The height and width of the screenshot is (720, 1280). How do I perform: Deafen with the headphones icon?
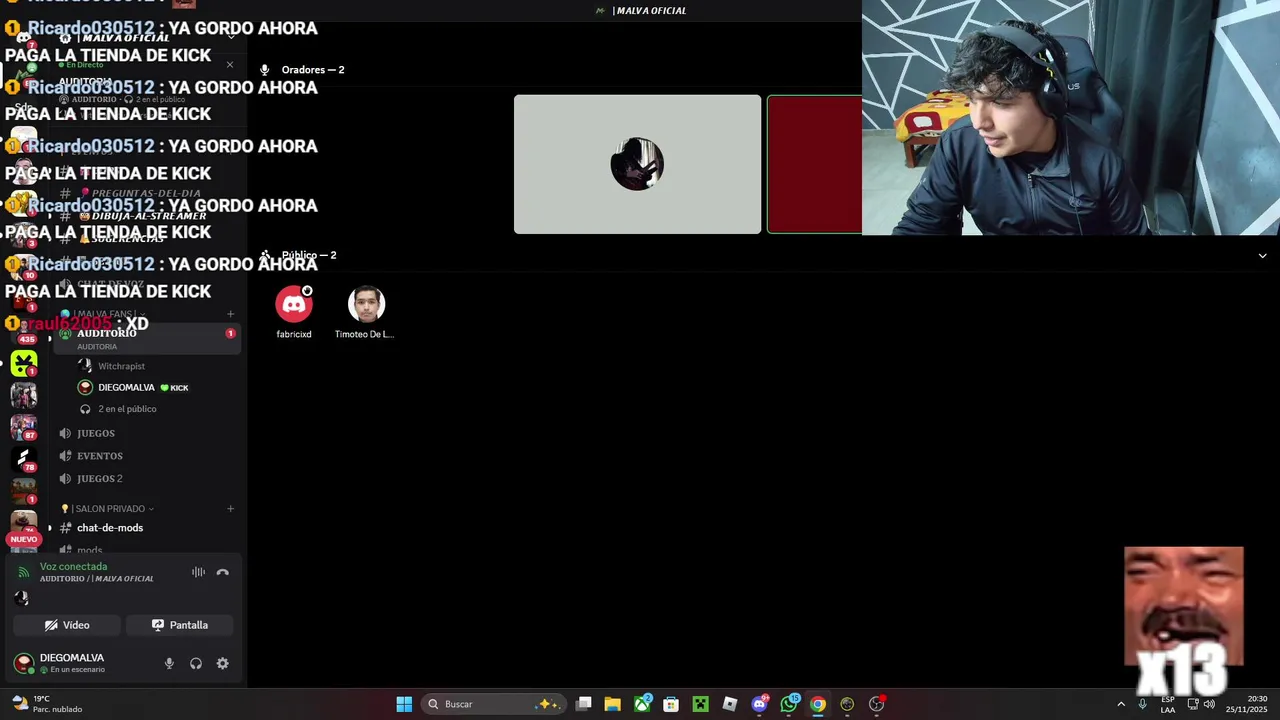[x=196, y=663]
